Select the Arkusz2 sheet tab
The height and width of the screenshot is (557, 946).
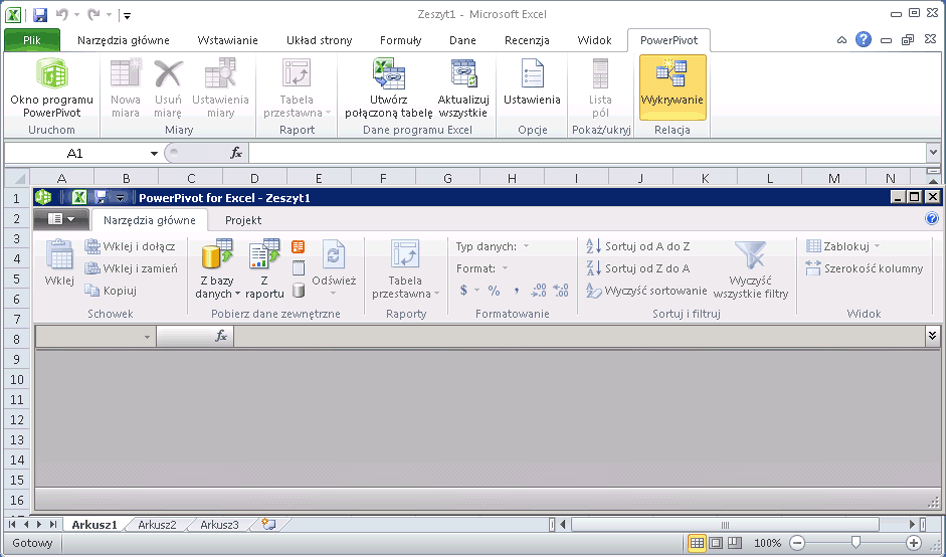(157, 524)
